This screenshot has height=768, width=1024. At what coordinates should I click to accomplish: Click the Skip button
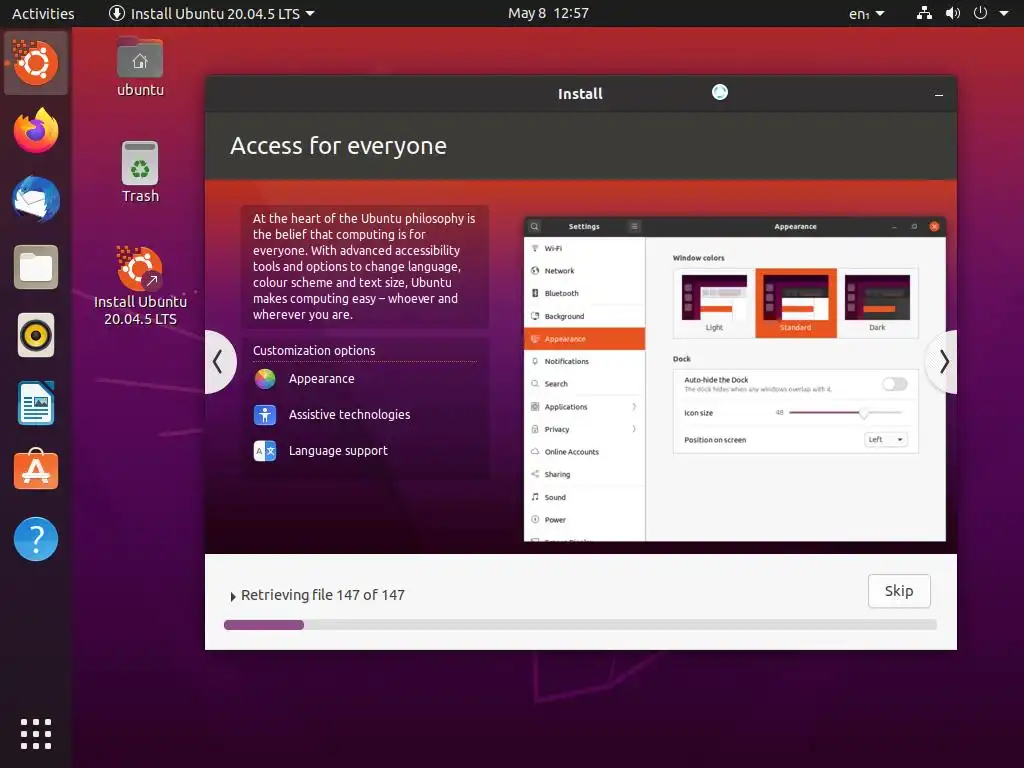pos(899,591)
